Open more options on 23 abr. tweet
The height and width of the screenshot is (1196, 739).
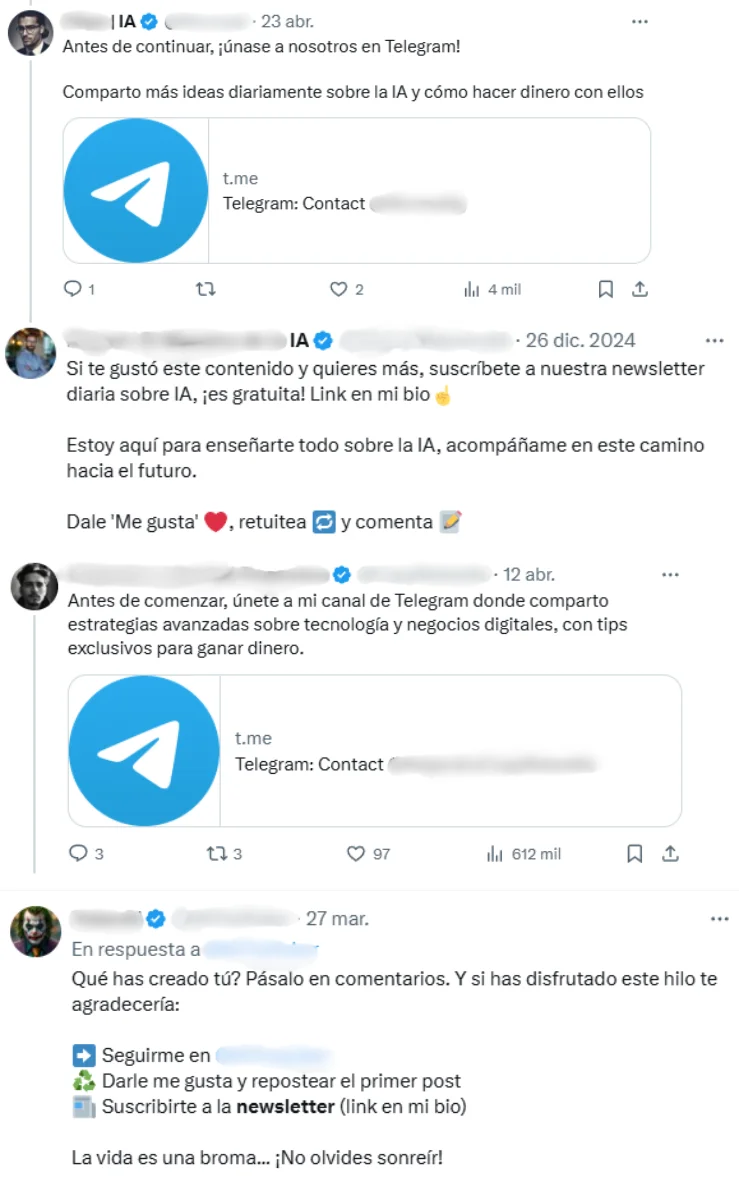(x=640, y=21)
